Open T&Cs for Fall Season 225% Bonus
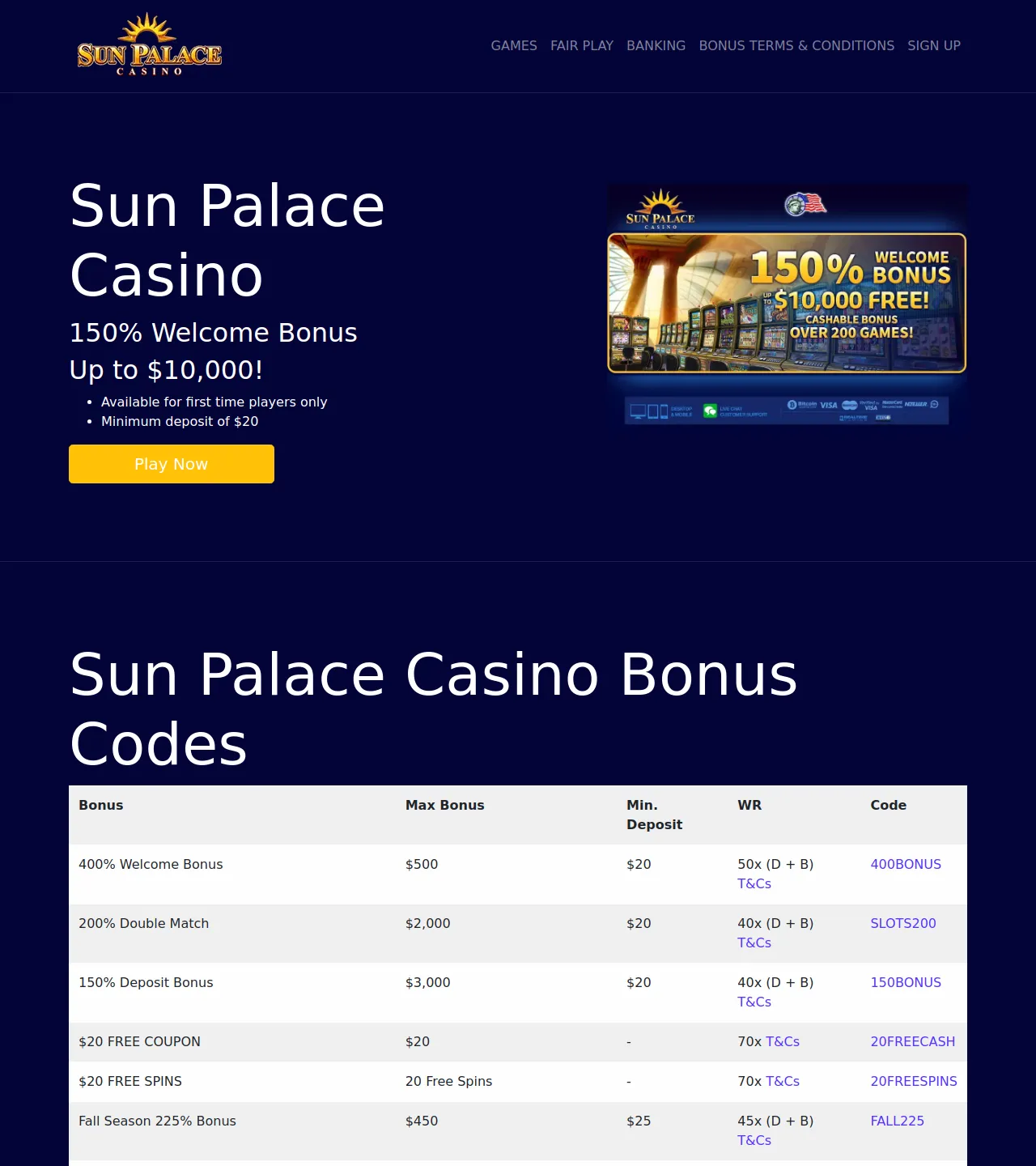1036x1166 pixels. tap(754, 1140)
